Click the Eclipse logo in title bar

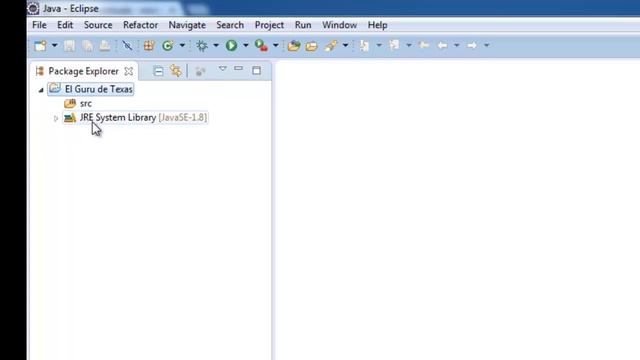33,8
